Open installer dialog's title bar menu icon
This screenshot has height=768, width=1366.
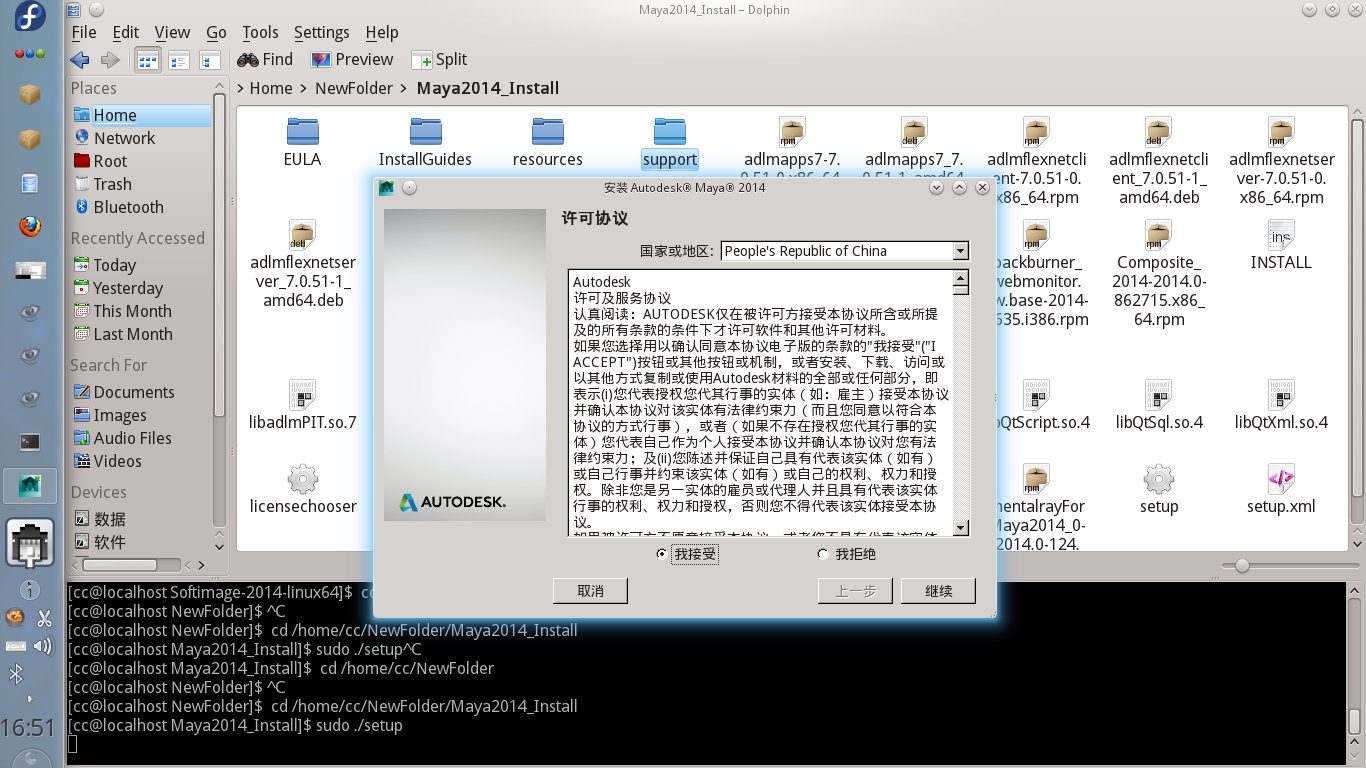point(386,187)
